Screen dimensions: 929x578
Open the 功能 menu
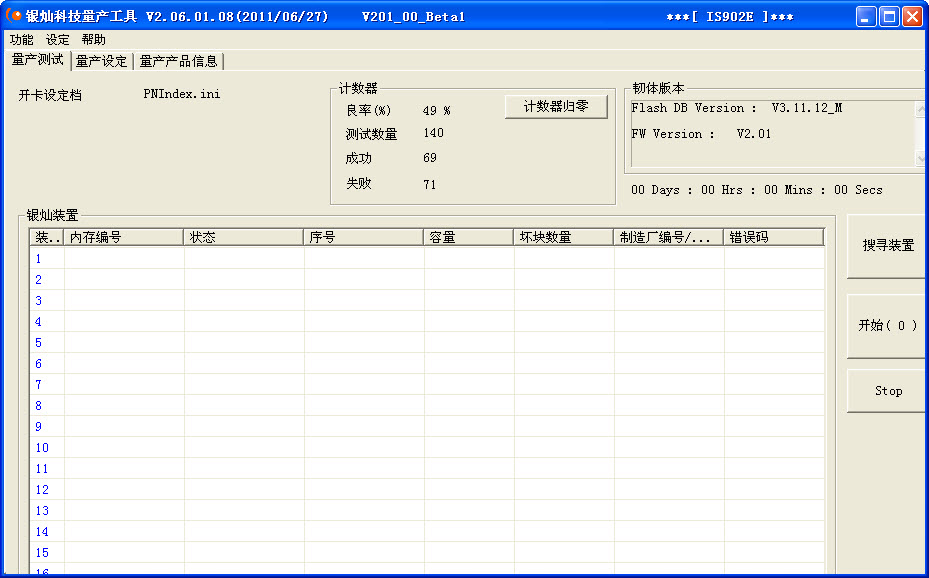(21, 40)
